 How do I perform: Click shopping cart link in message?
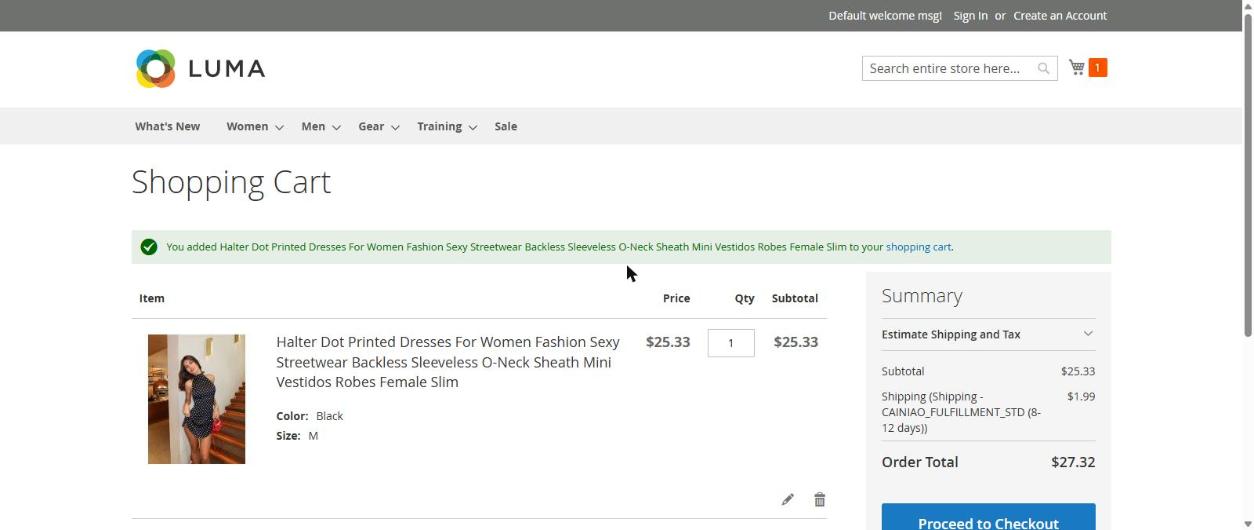coord(918,247)
